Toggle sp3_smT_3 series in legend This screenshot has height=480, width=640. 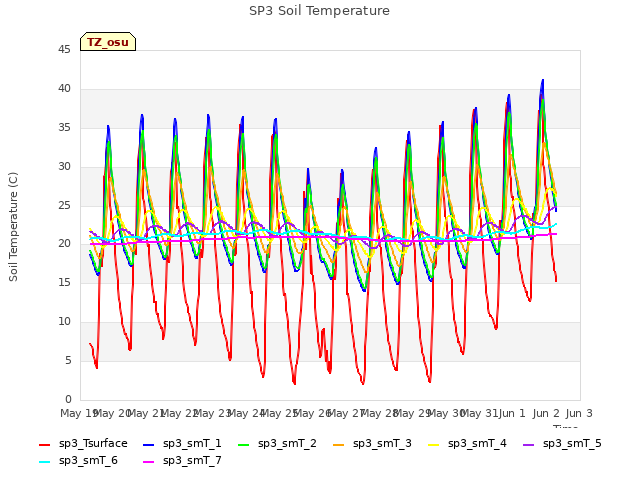[372, 444]
